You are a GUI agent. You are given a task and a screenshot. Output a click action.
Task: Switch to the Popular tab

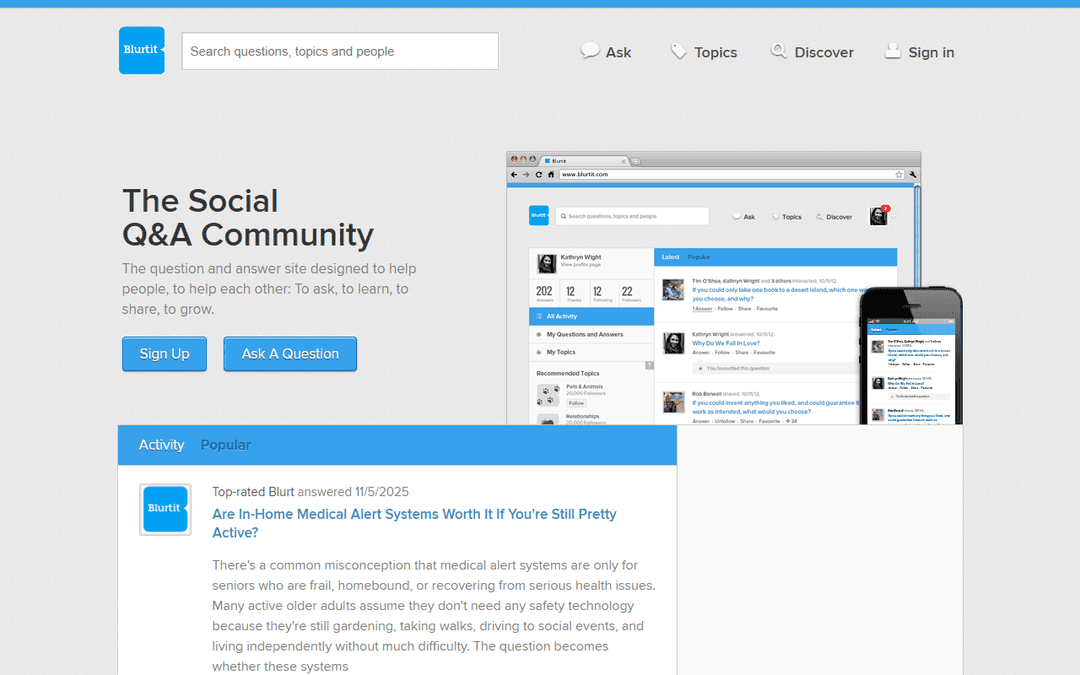[x=225, y=445]
